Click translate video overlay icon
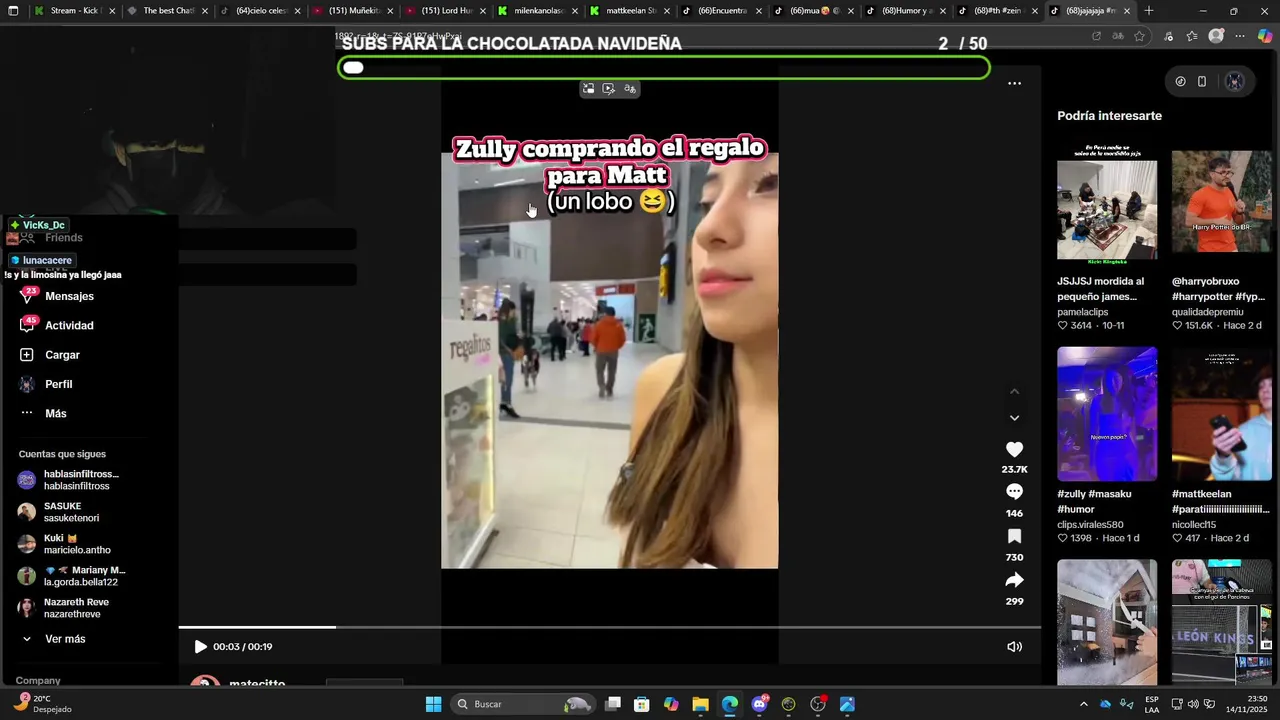The image size is (1280, 720). tap(630, 89)
